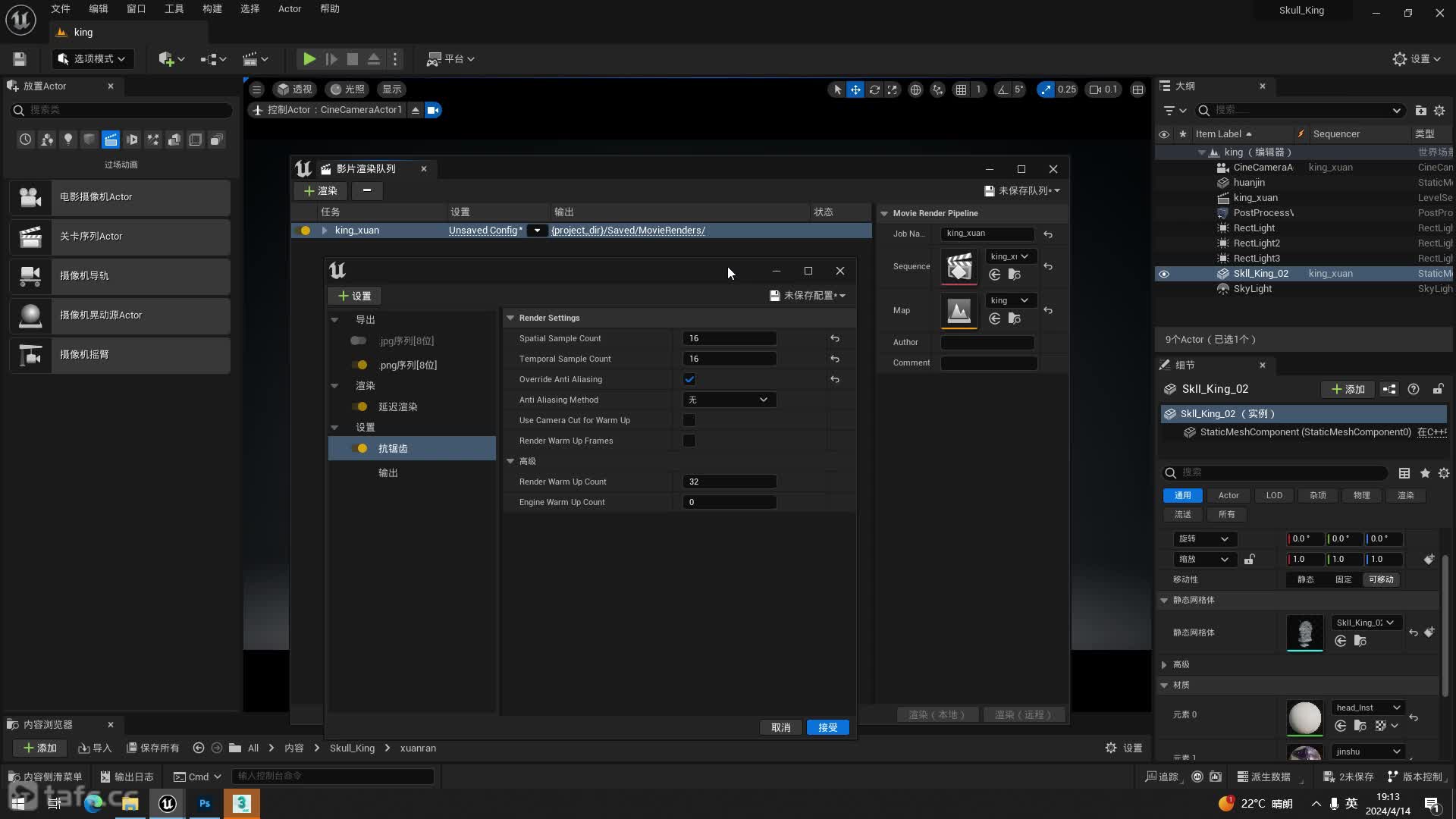Toggle the world/local coordinate globe icon
1456x819 pixels.
(x=915, y=89)
